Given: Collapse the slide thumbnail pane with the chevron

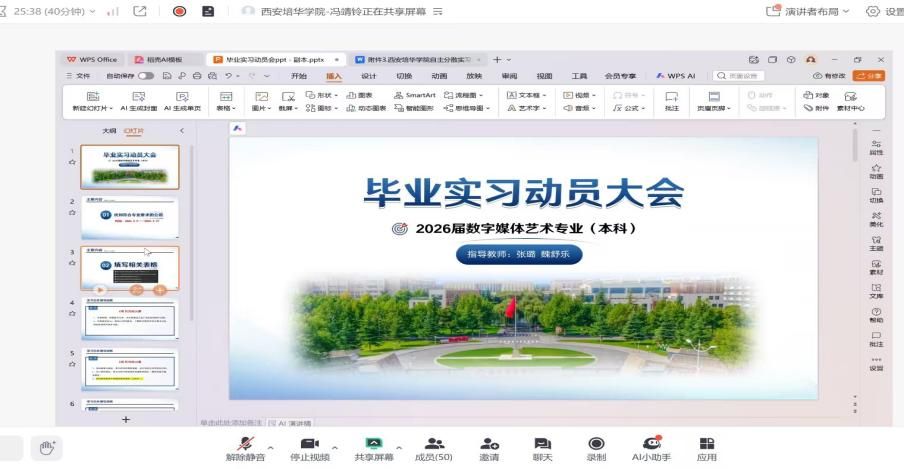Looking at the screenshot, I should (x=182, y=131).
